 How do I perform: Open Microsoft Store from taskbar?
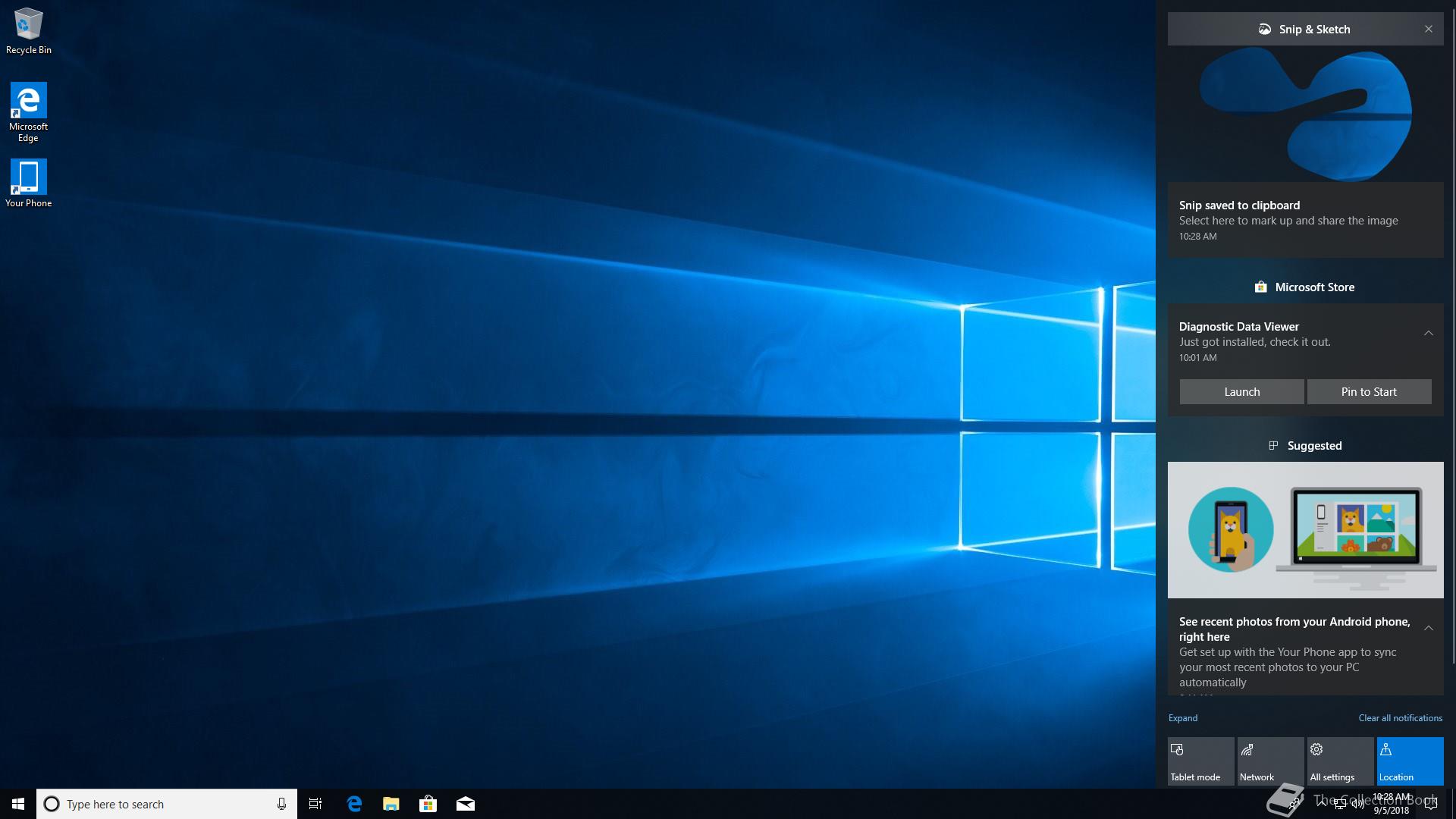click(428, 804)
